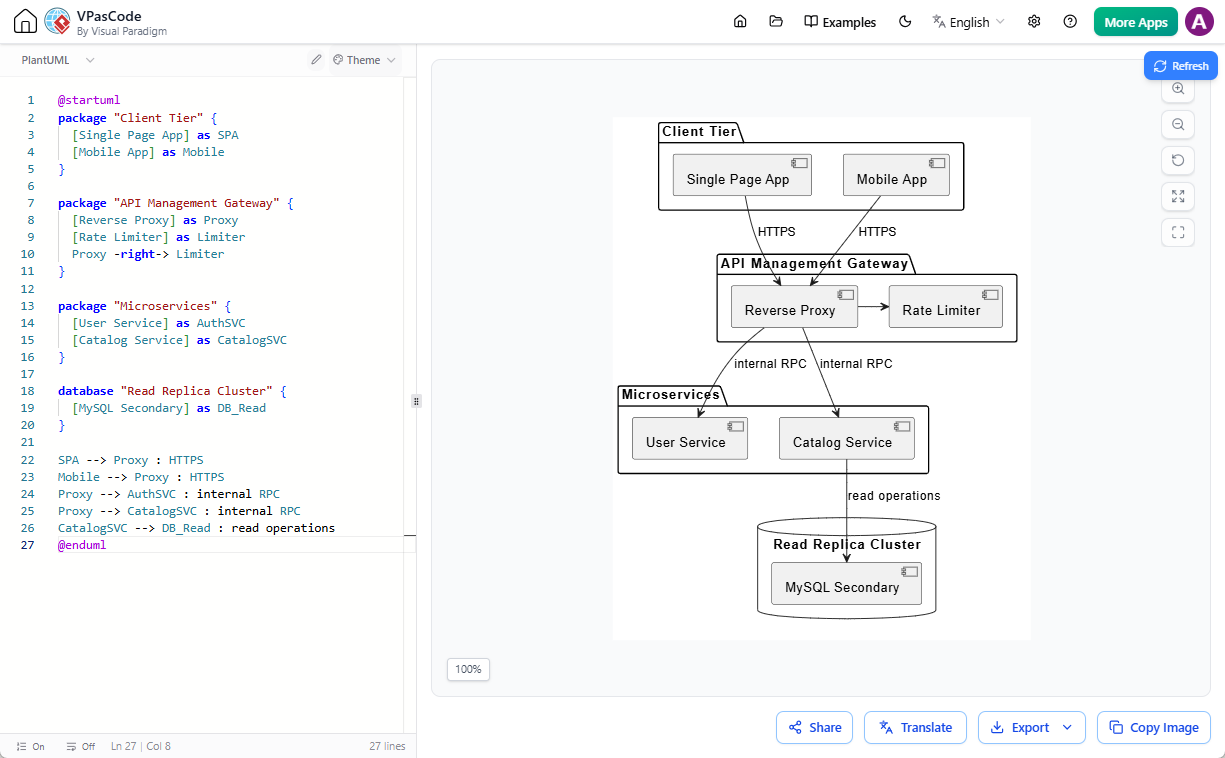This screenshot has height=758, width=1225.
Task: Click line number 13 in gutter
Action: coord(30,306)
